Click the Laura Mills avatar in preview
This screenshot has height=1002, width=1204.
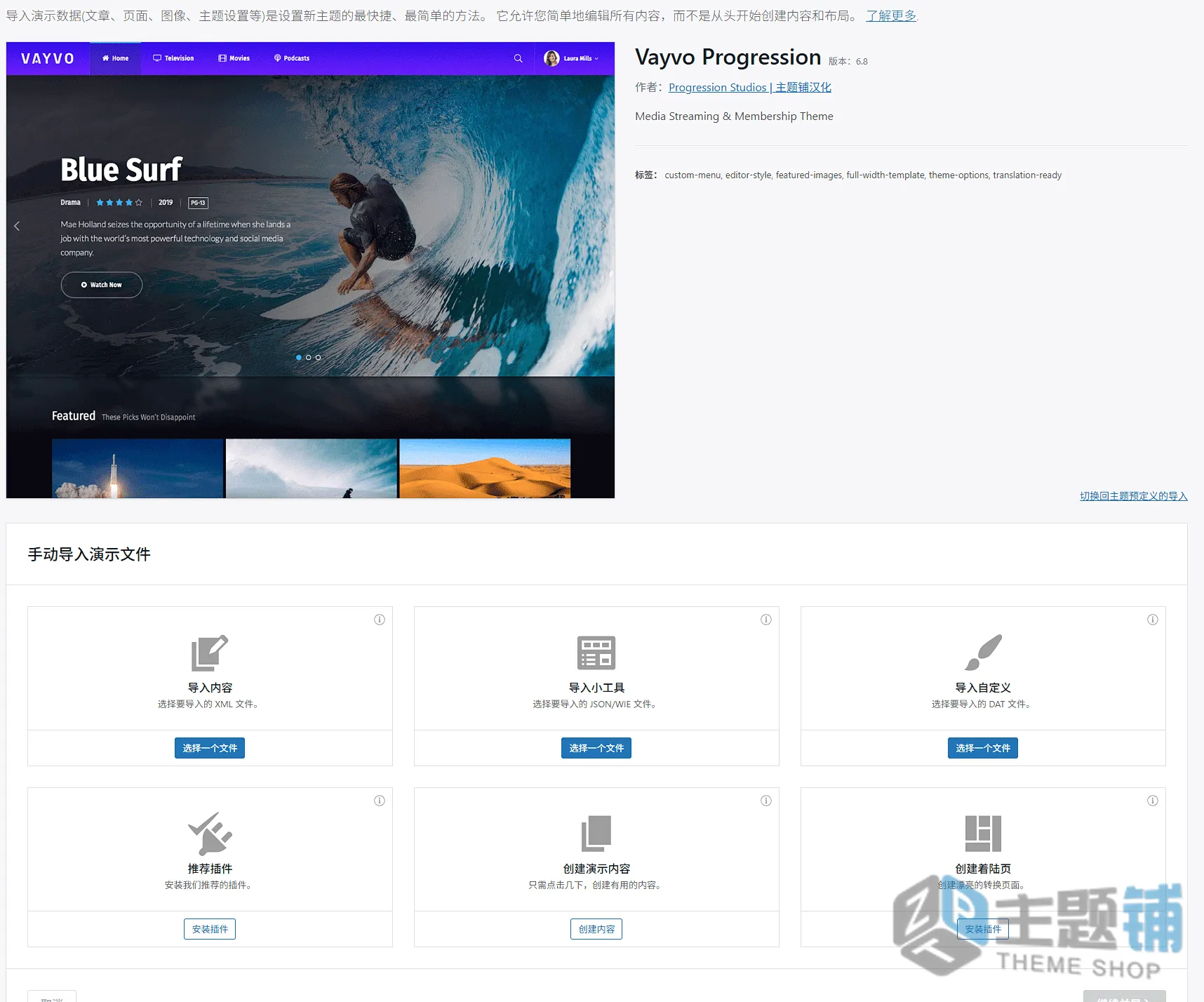(552, 58)
